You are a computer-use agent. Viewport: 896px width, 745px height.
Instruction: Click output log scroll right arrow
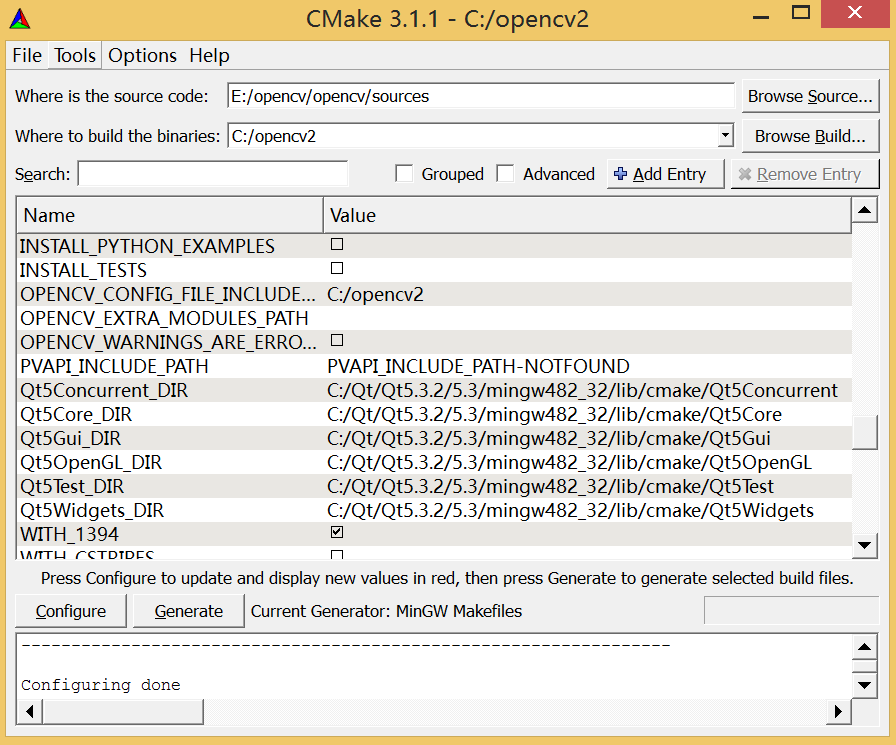(838, 711)
